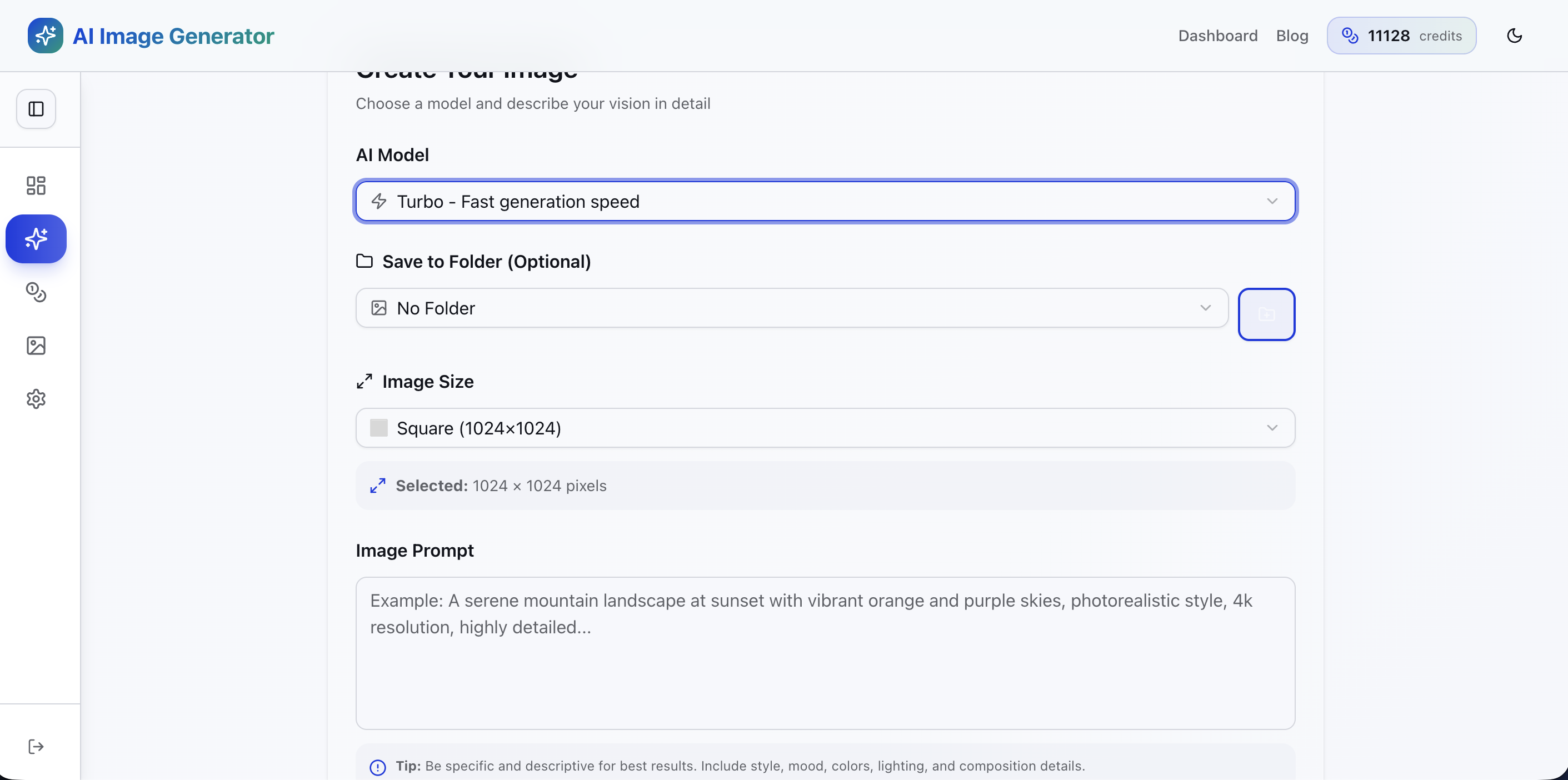Screen dimensions: 1568x780
Task: Open the settings gear sidebar icon
Action: (36, 399)
